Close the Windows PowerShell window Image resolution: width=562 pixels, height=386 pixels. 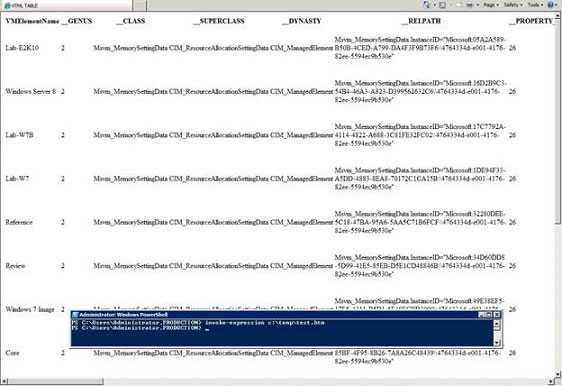(x=497, y=315)
